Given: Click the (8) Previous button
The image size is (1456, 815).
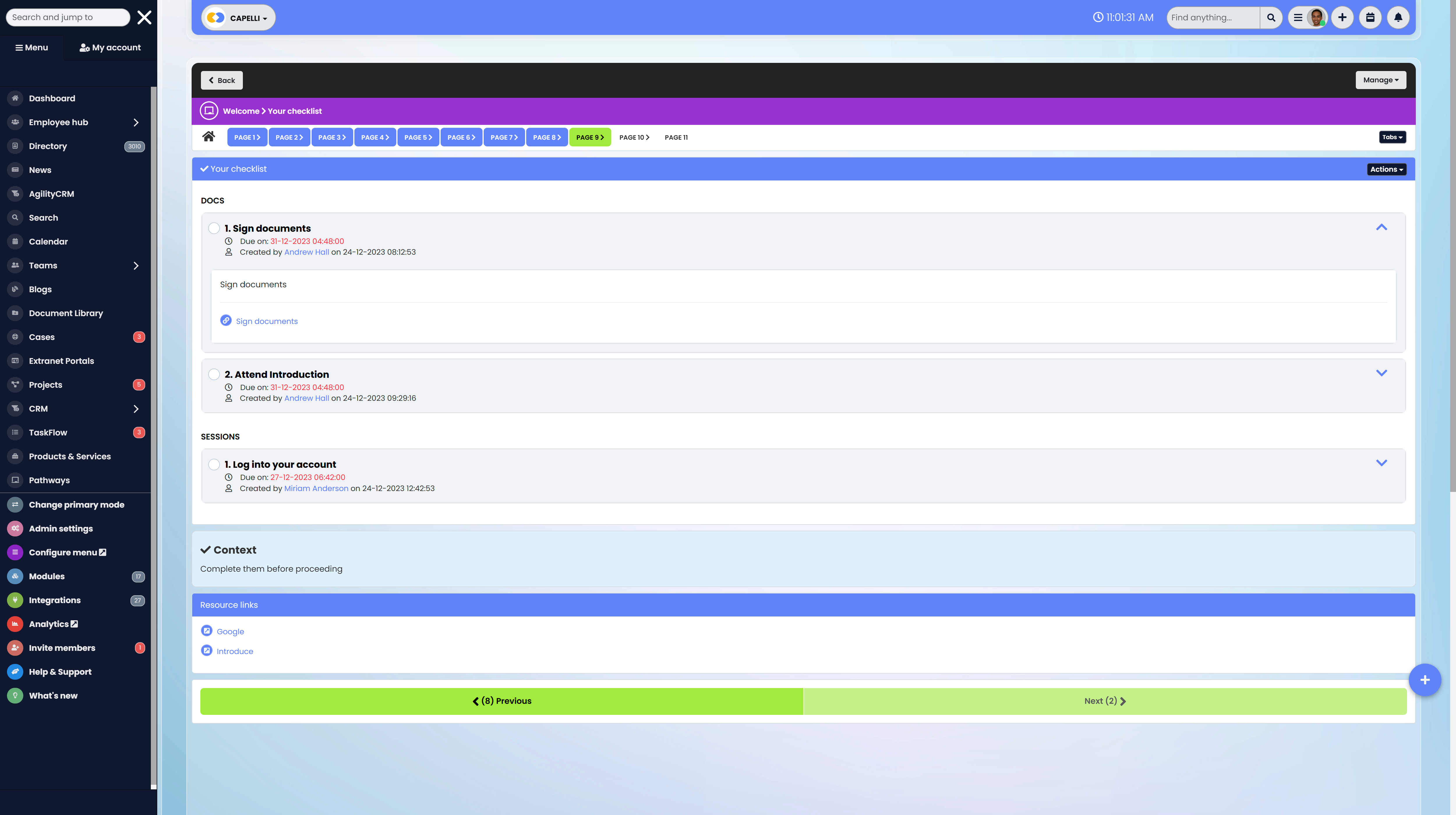Looking at the screenshot, I should [501, 701].
